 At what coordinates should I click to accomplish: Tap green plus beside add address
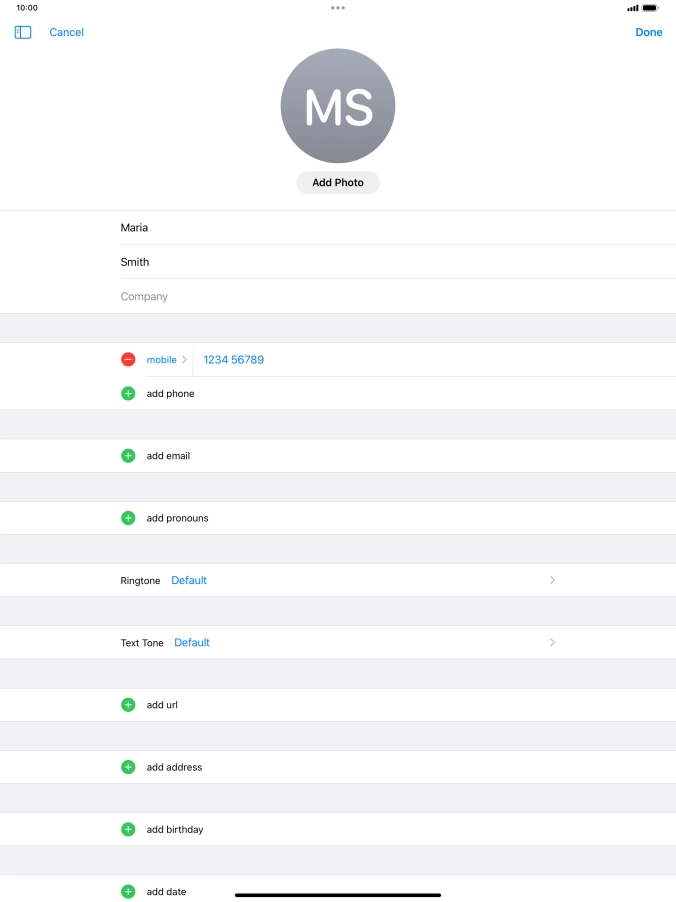coord(128,767)
